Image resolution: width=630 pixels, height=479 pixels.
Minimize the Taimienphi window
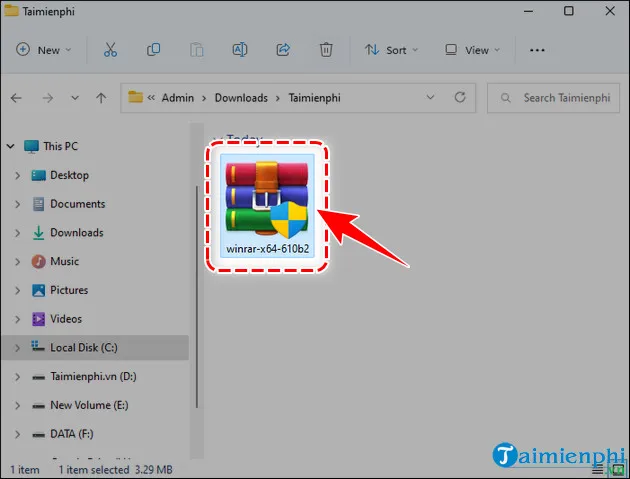[x=528, y=11]
